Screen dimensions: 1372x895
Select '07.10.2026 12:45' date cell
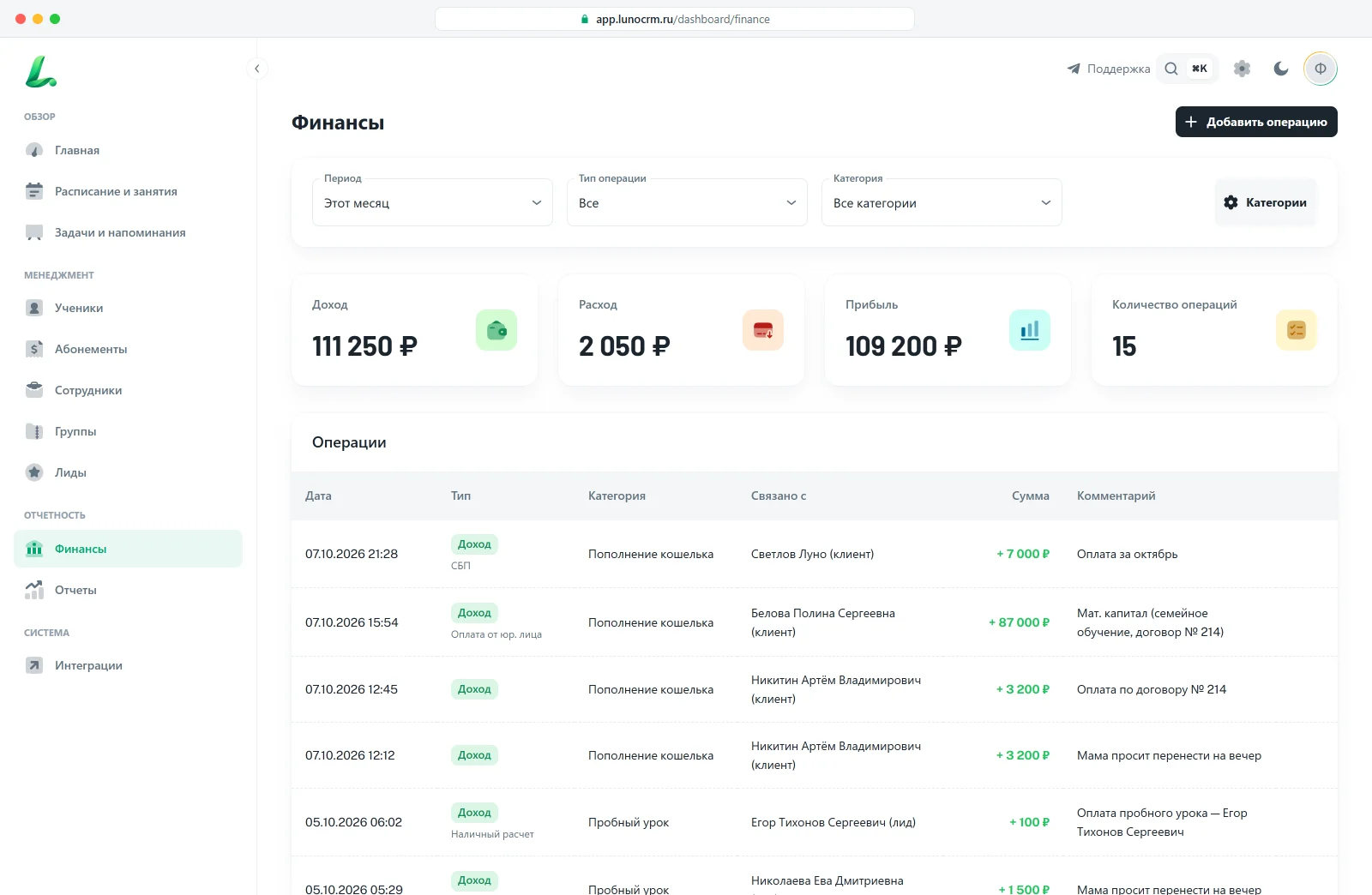352,689
